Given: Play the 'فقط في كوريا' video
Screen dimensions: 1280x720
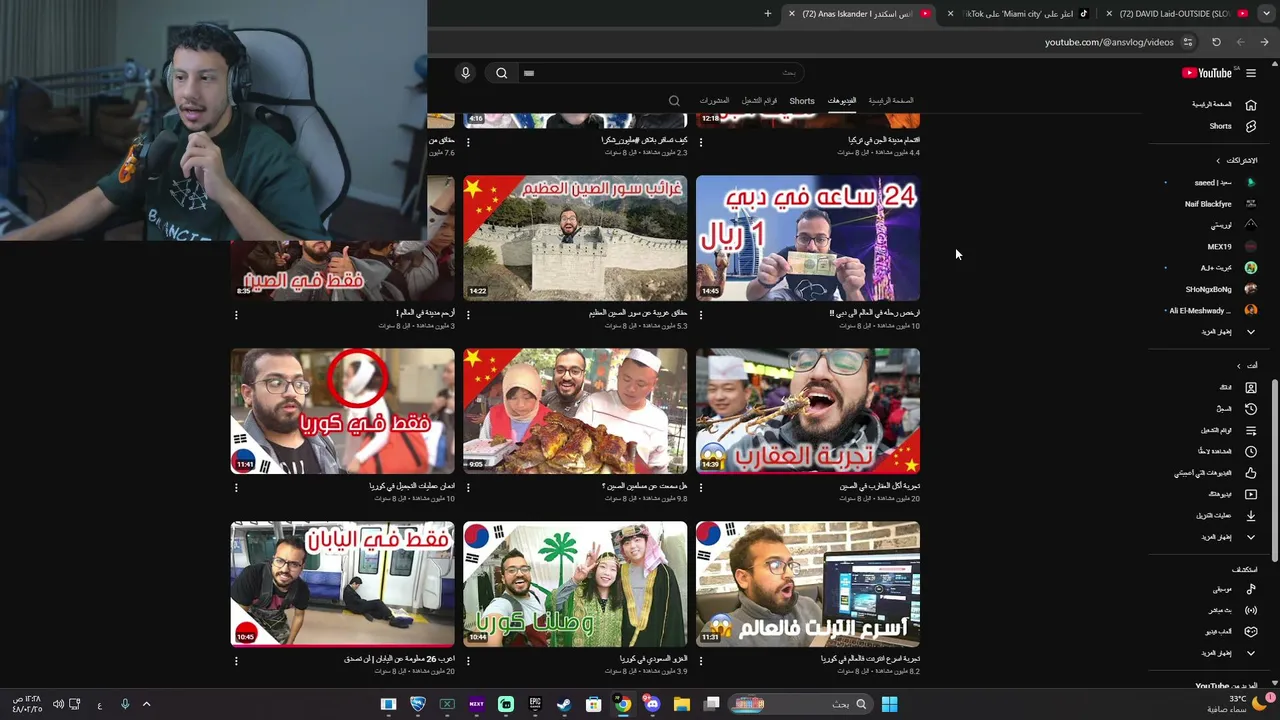Looking at the screenshot, I should coord(343,411).
